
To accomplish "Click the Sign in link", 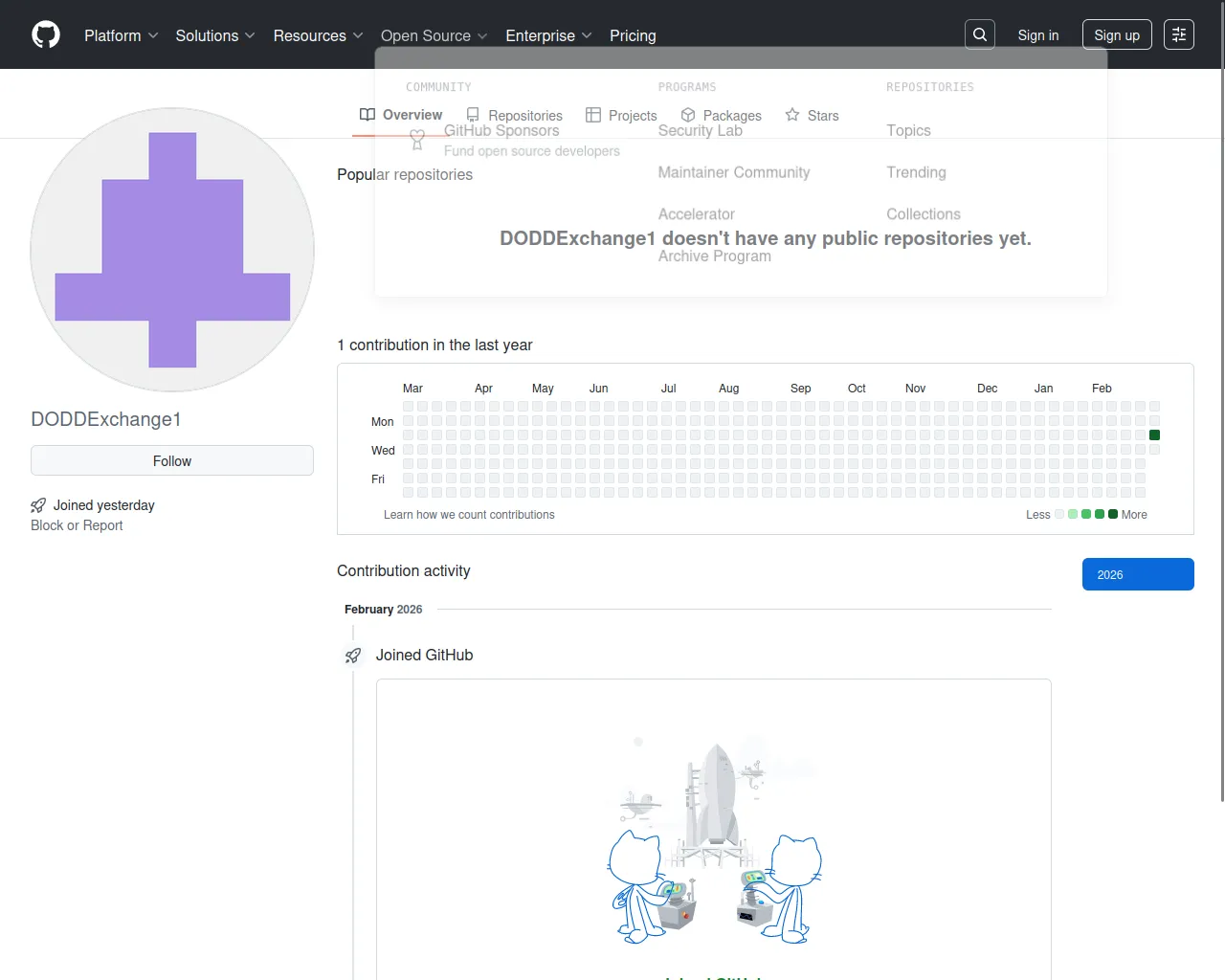I will pyautogui.click(x=1037, y=35).
